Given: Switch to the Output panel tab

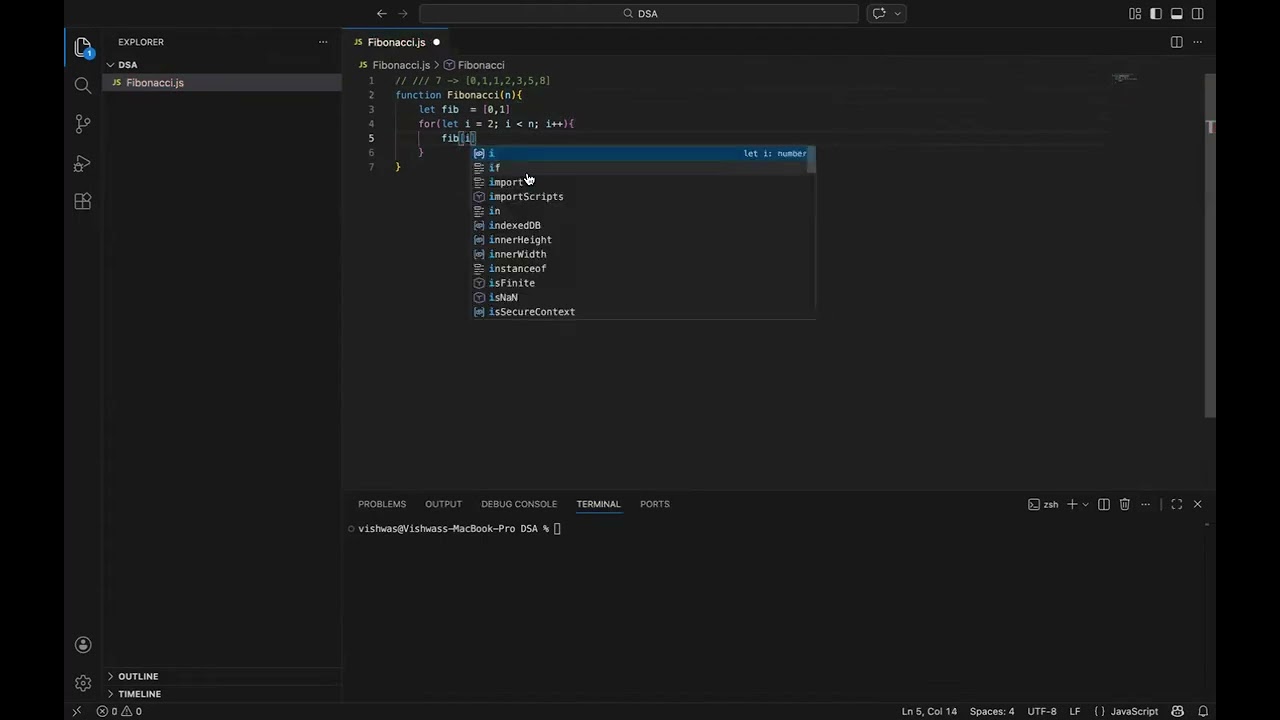Looking at the screenshot, I should [x=443, y=504].
